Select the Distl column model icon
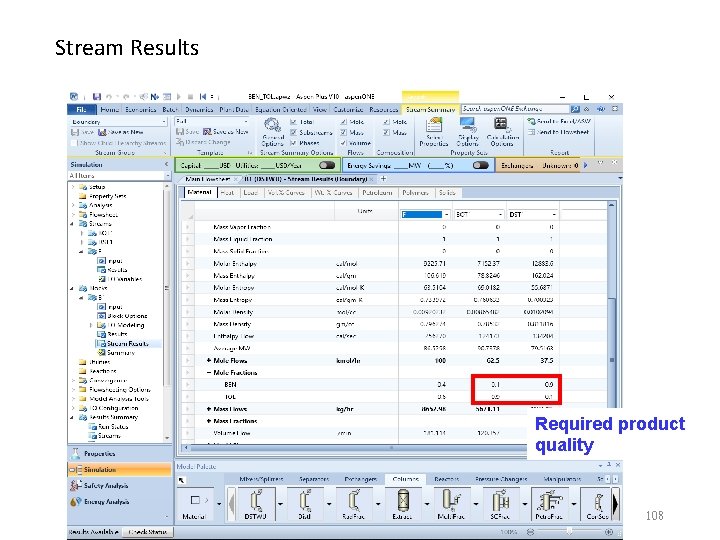The image size is (720, 540). point(304,501)
